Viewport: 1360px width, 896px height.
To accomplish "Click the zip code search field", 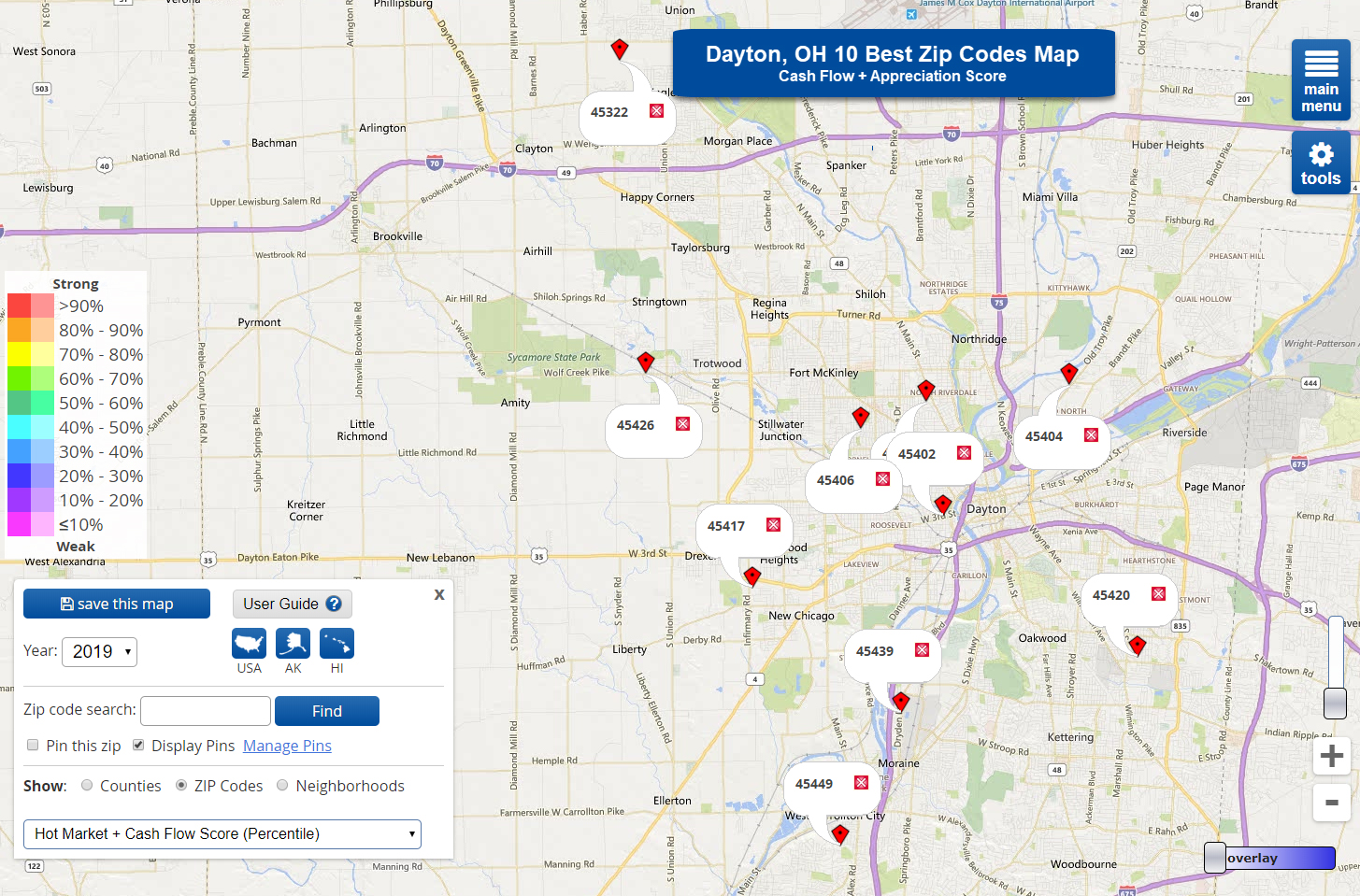I will coord(206,711).
